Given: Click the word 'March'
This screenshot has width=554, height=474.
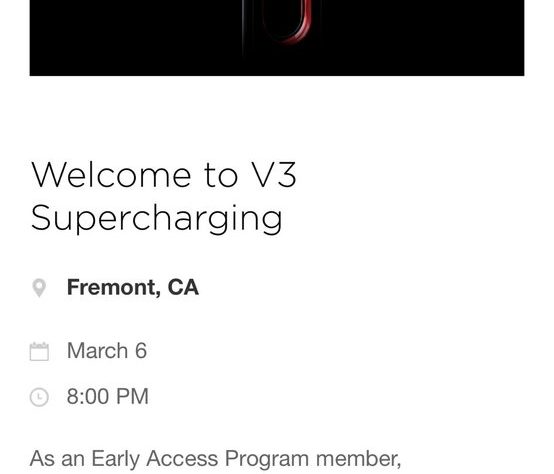Looking at the screenshot, I should [x=98, y=351].
